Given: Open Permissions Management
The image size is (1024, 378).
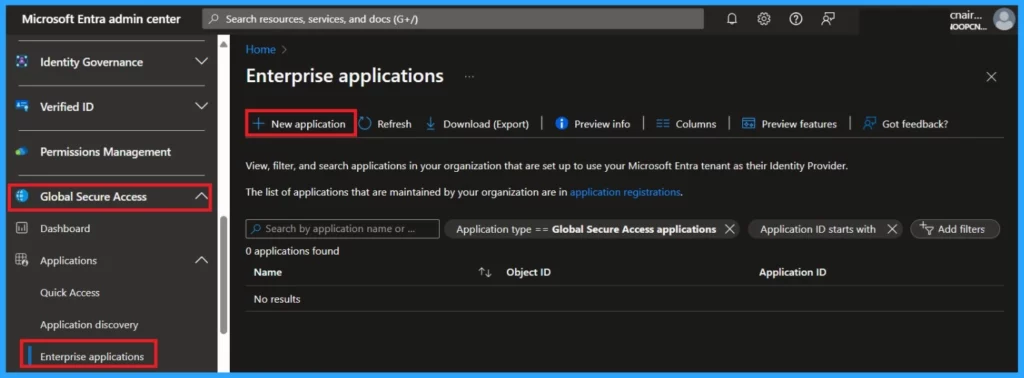Looking at the screenshot, I should click(105, 151).
